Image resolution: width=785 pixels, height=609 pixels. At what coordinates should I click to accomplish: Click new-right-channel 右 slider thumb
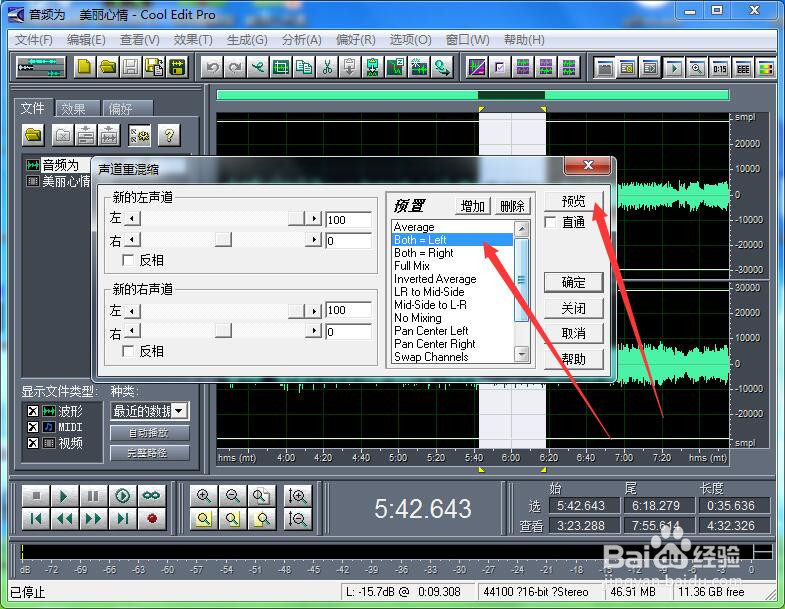click(223, 331)
